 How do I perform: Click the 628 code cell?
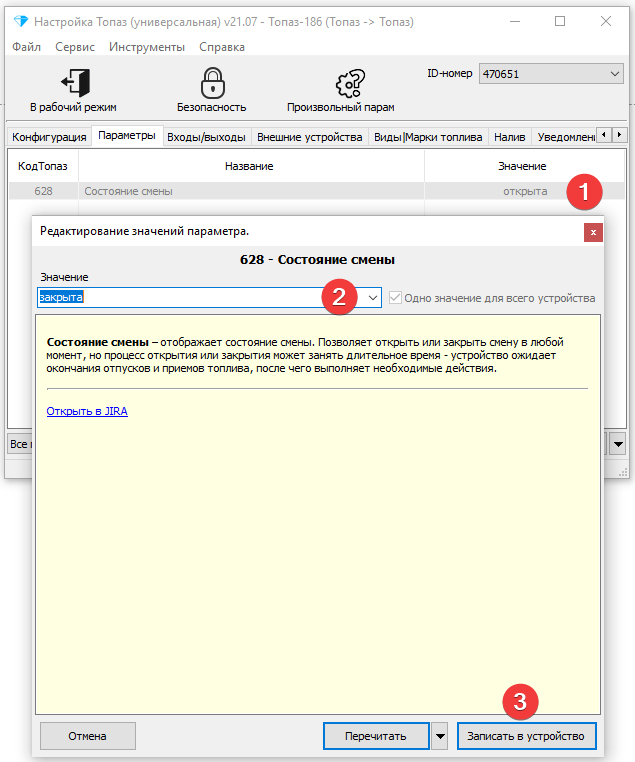click(x=43, y=191)
